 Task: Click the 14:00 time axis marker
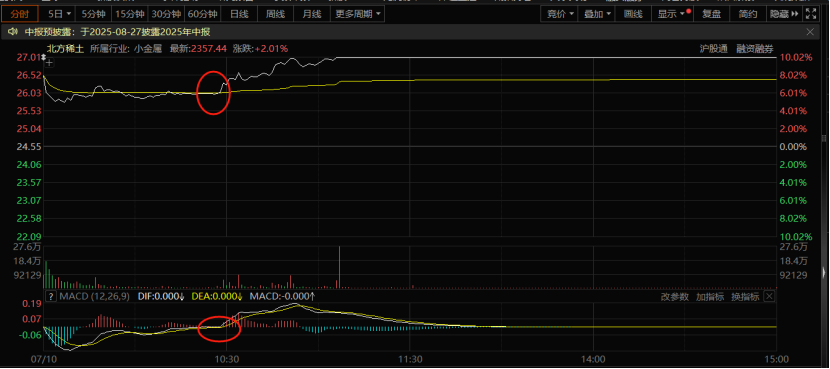(594, 358)
